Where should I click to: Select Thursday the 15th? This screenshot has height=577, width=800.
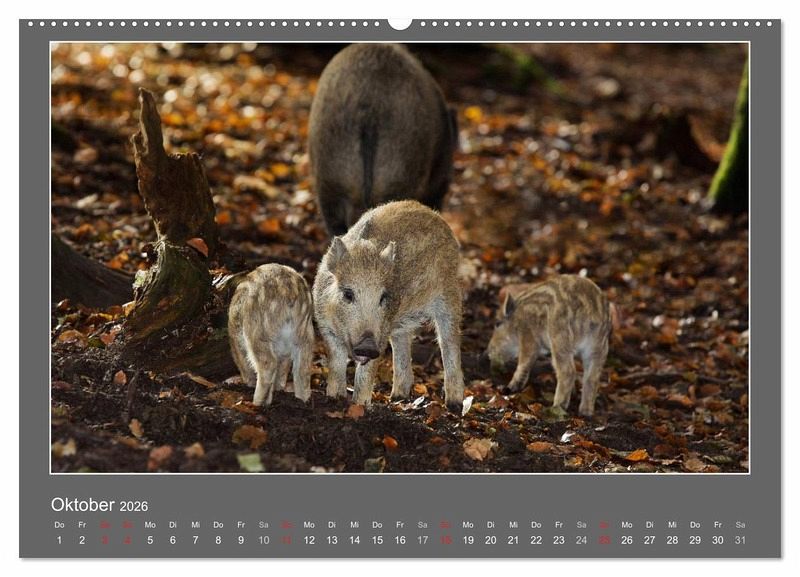[x=377, y=540]
